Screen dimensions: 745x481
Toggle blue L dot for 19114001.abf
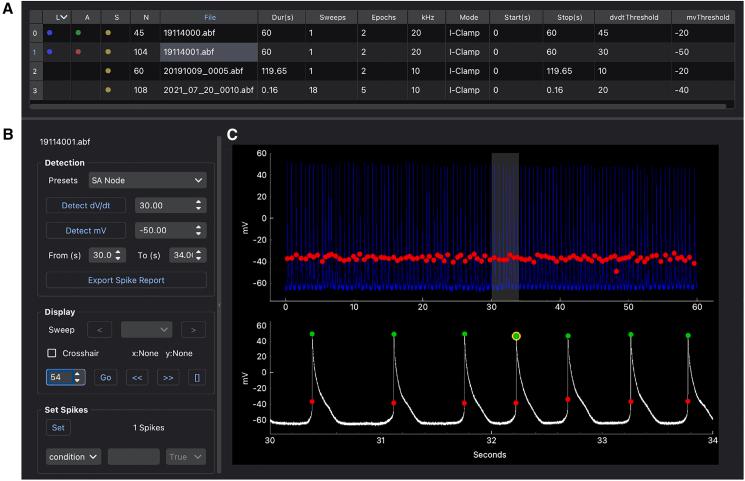[x=50, y=51]
